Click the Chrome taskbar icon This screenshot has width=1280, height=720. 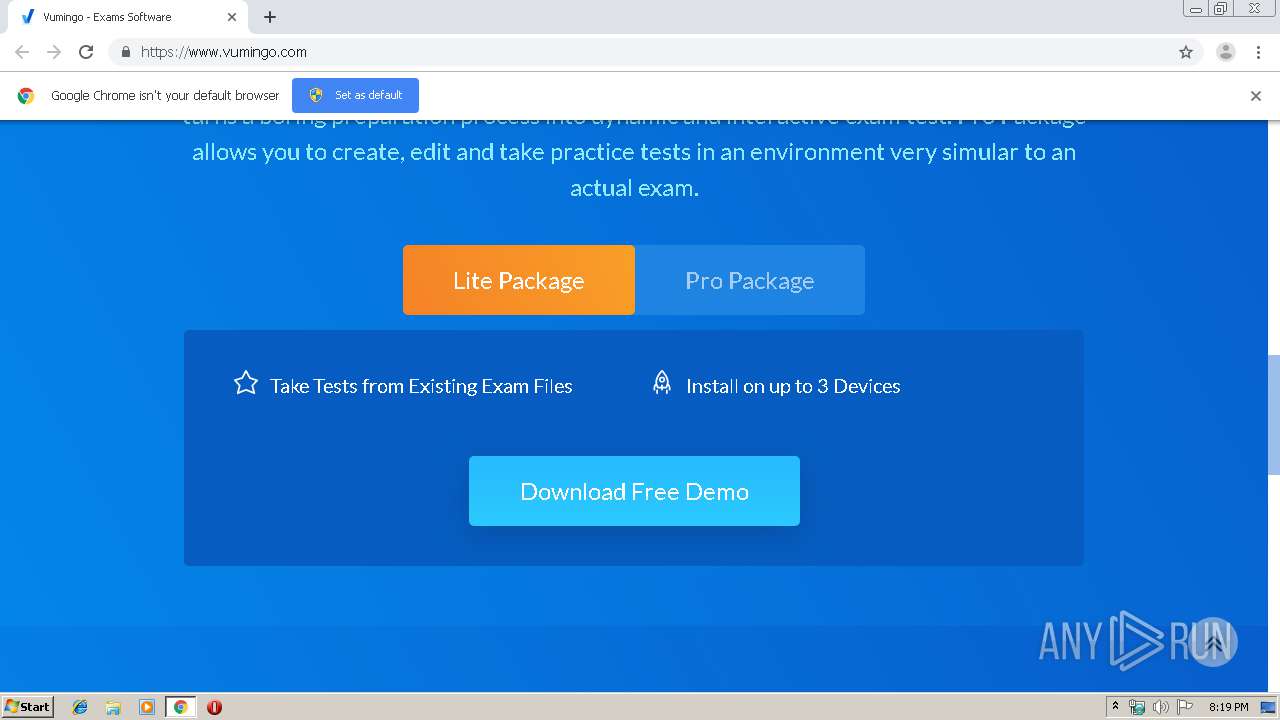180,707
